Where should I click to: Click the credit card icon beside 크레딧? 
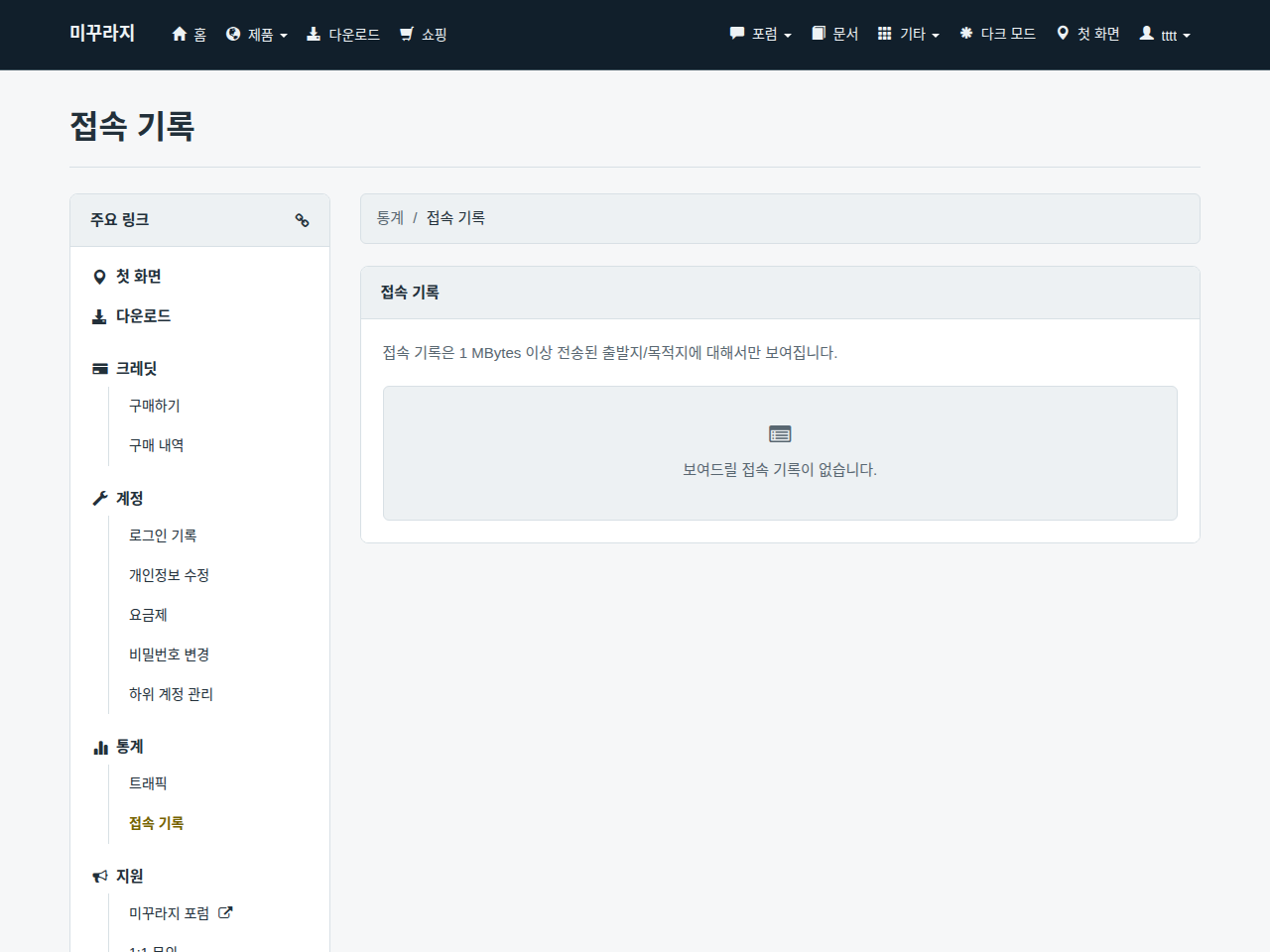click(x=100, y=369)
